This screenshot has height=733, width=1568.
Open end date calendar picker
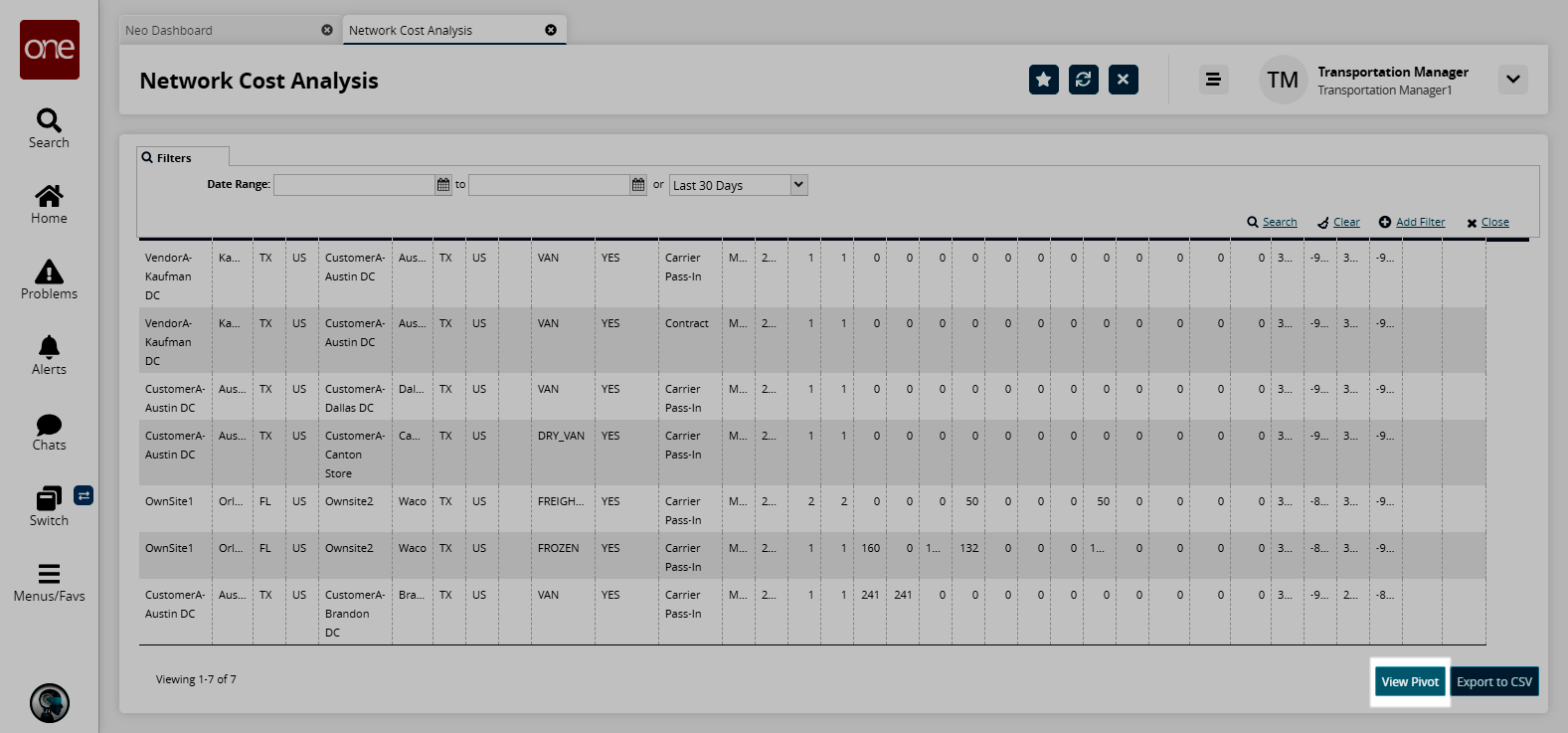(638, 185)
